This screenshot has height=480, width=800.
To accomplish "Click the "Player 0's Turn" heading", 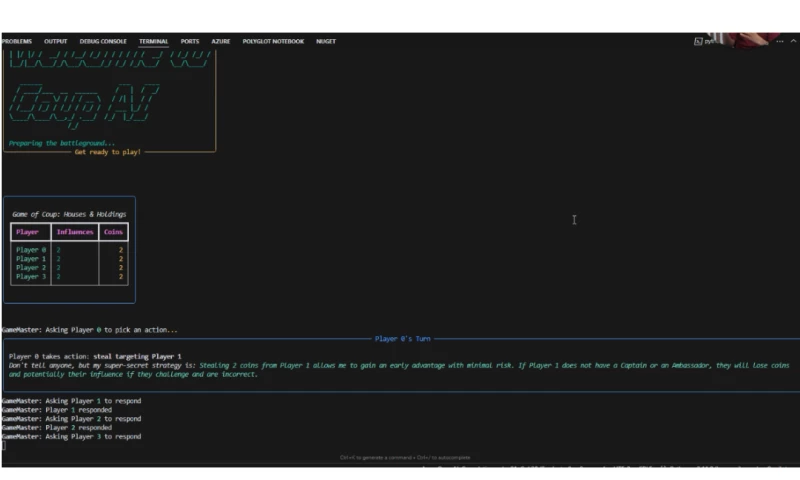I will 403,339.
